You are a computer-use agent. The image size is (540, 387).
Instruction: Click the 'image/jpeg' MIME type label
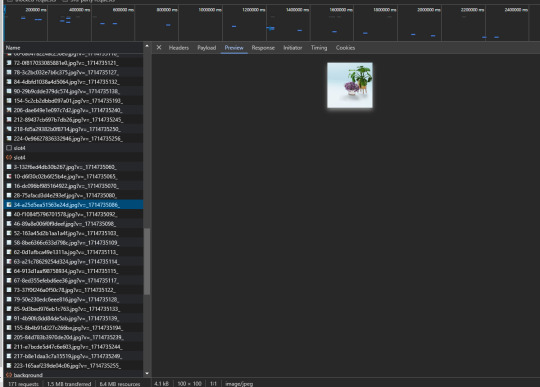click(239, 384)
